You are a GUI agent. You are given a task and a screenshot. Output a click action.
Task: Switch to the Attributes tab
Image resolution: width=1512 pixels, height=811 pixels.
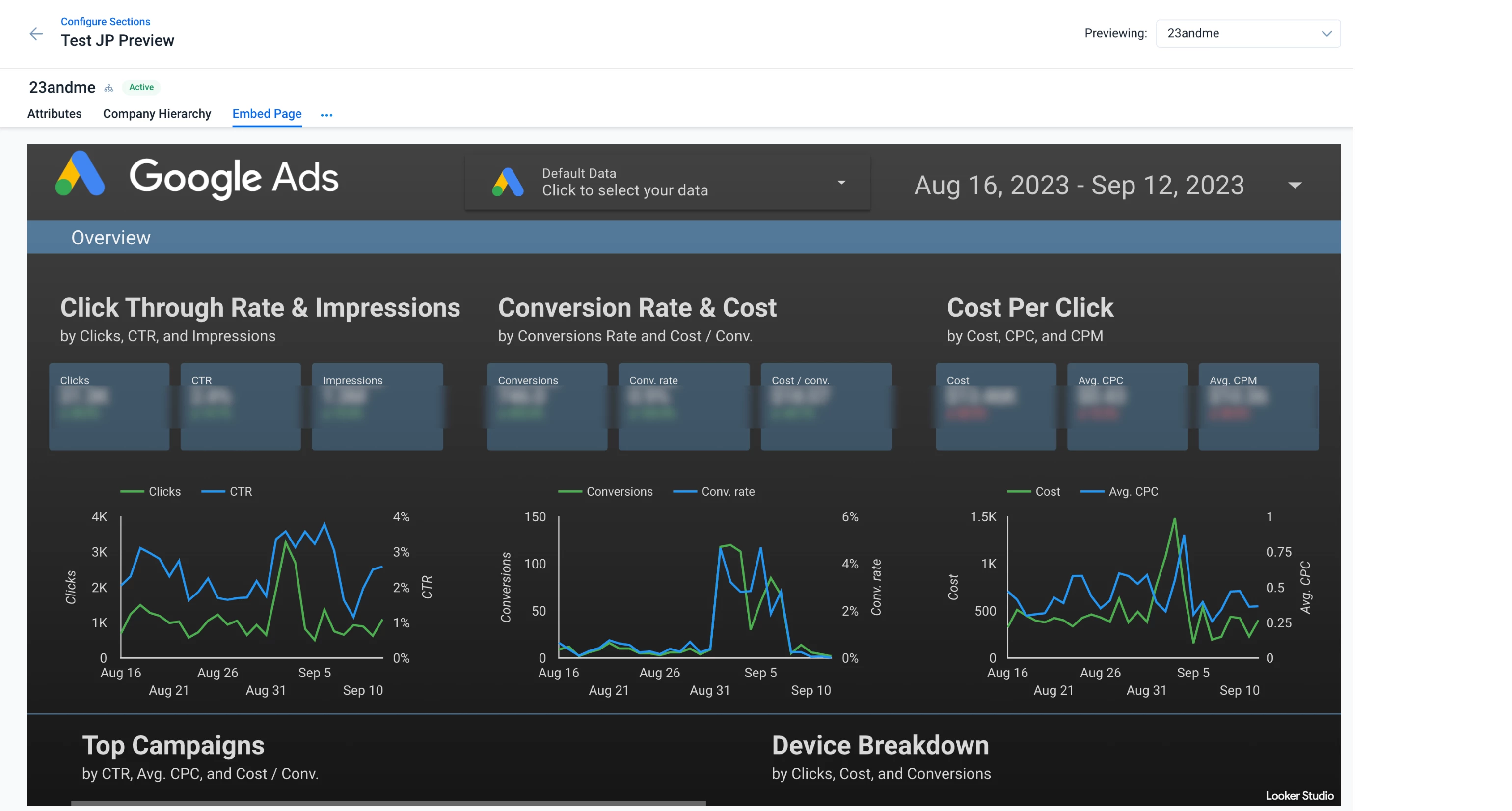[54, 114]
